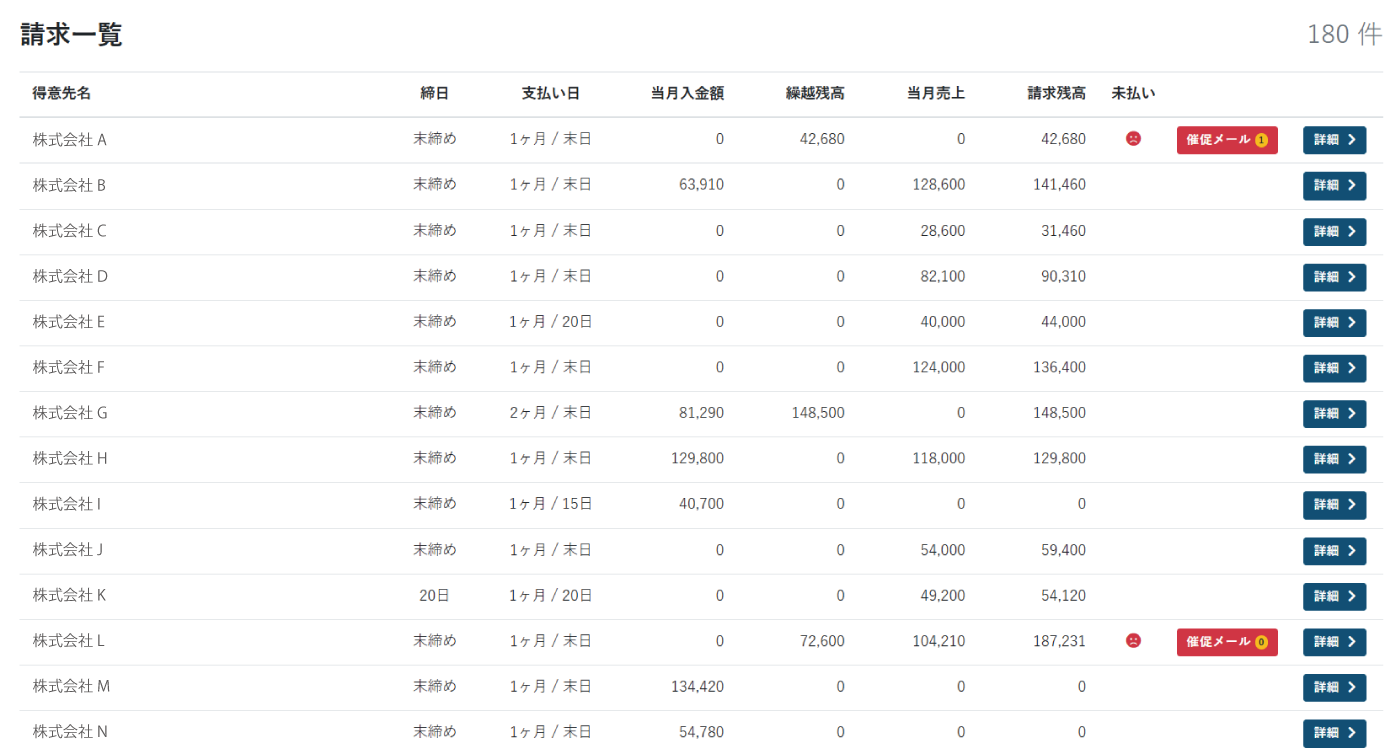Image resolution: width=1400 pixels, height=754 pixels.
Task: Click the 繰越残高 column header
Action: (x=815, y=94)
